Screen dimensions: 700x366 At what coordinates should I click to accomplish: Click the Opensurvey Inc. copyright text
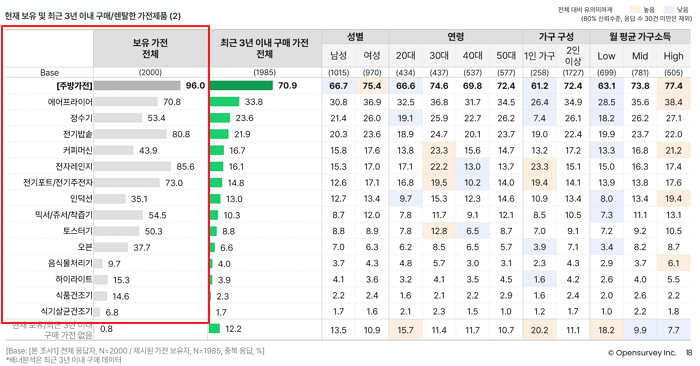pos(642,353)
